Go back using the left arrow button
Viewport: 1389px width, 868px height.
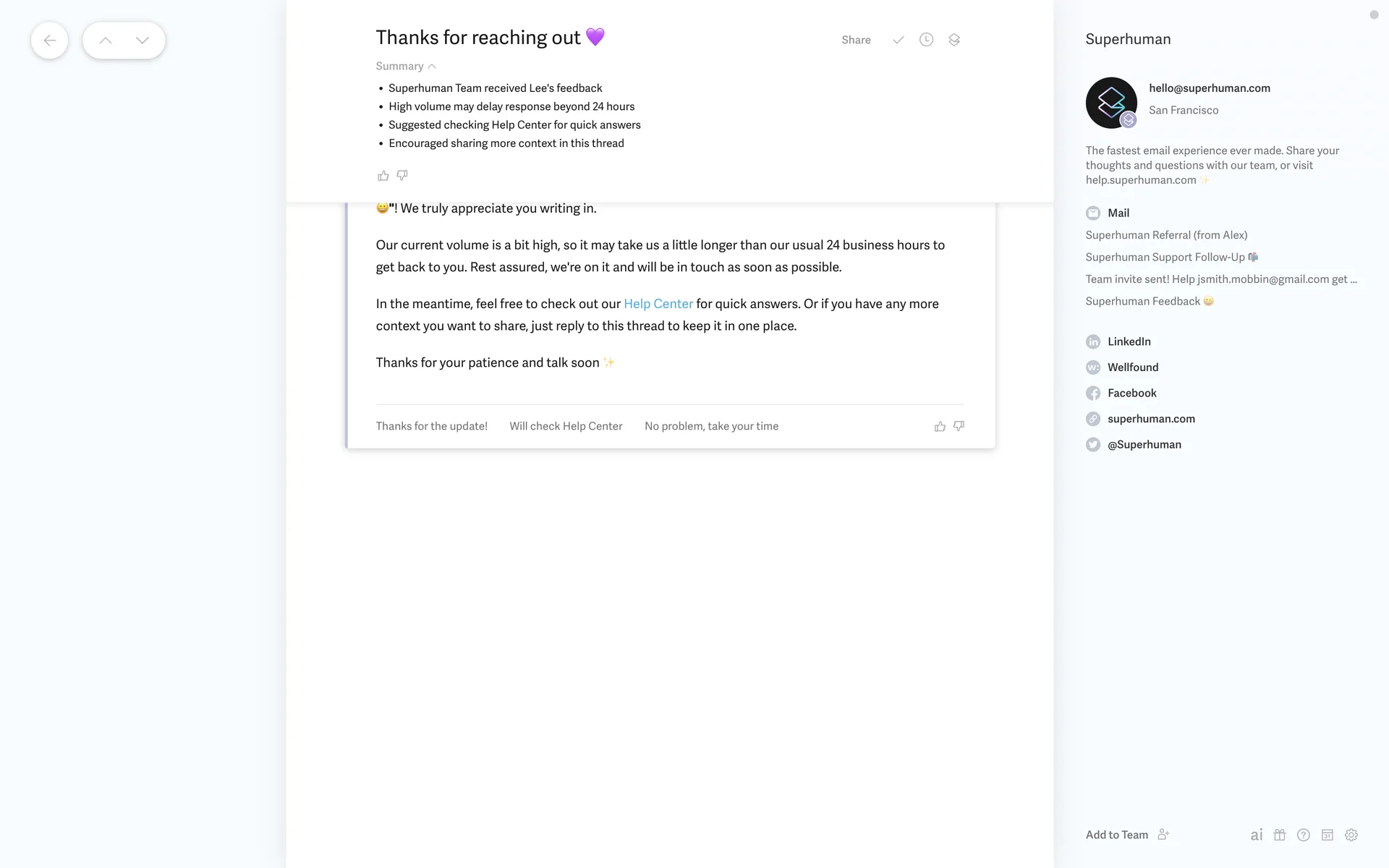point(49,41)
